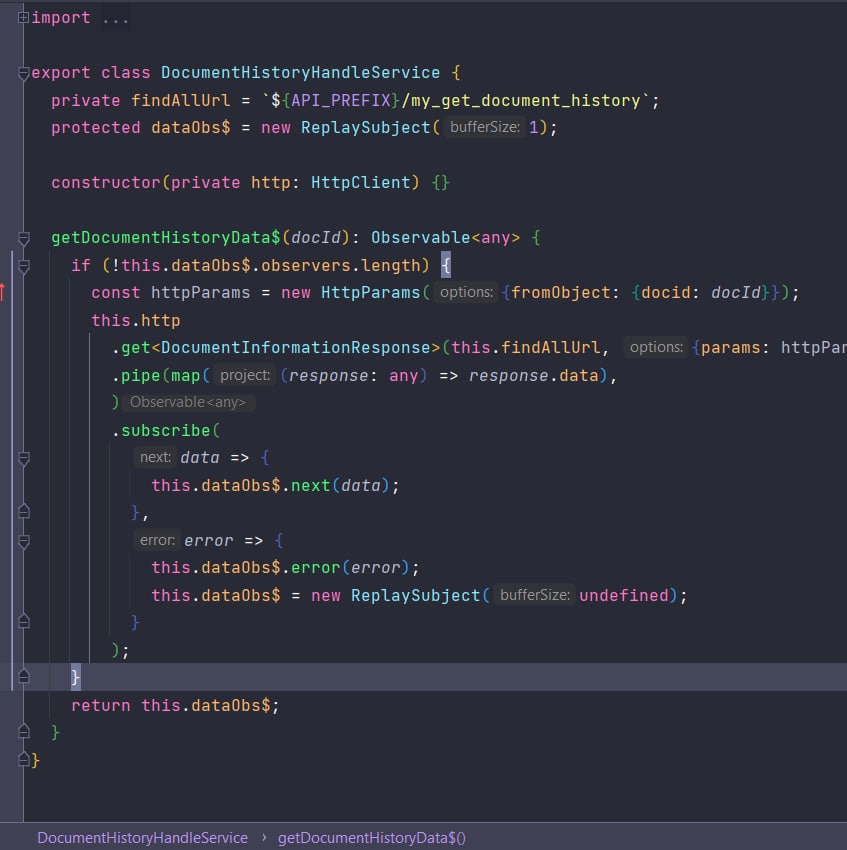The width and height of the screenshot is (847, 850).
Task: Click highlighted opening brace after if condition
Action: point(445,266)
